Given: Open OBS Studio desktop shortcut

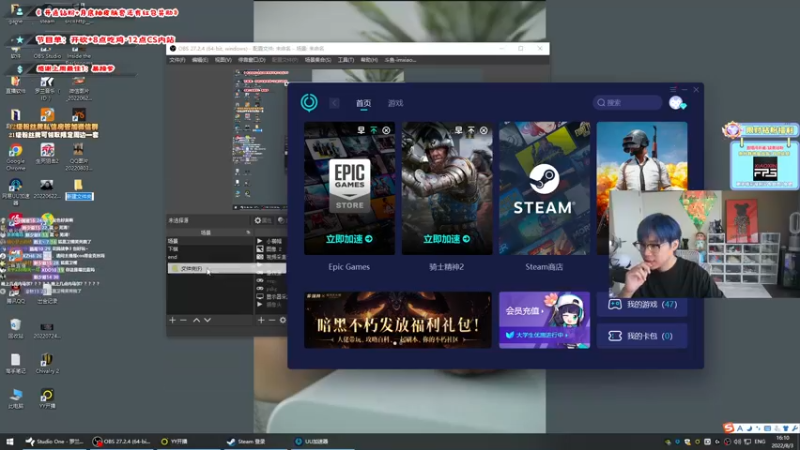Looking at the screenshot, I should click(x=47, y=53).
